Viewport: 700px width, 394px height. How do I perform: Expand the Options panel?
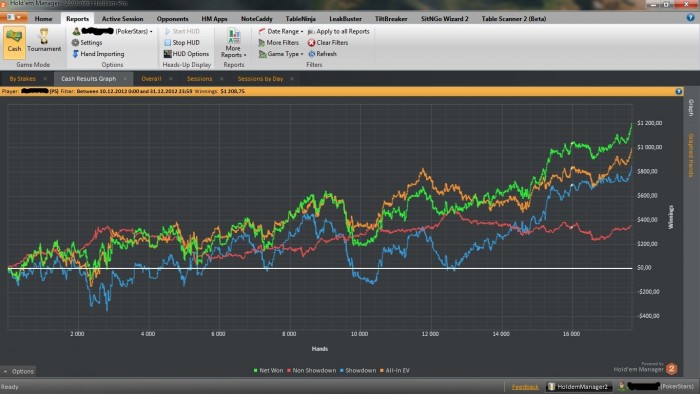pyautogui.click(x=18, y=371)
